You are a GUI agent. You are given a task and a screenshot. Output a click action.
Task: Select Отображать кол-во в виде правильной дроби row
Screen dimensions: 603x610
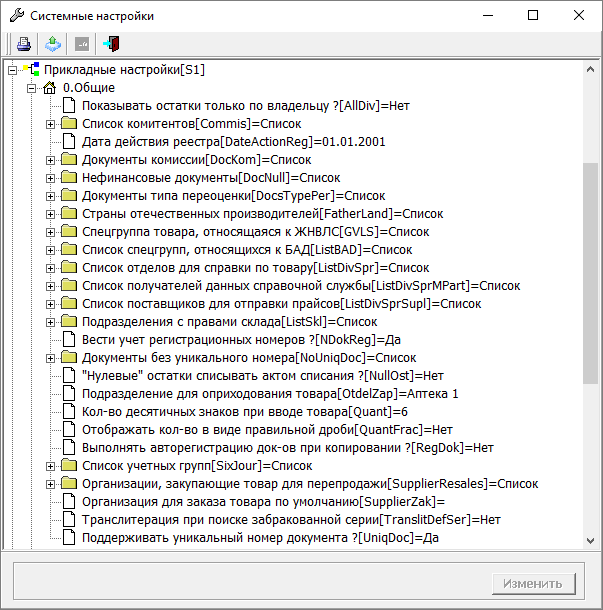[x=267, y=429]
